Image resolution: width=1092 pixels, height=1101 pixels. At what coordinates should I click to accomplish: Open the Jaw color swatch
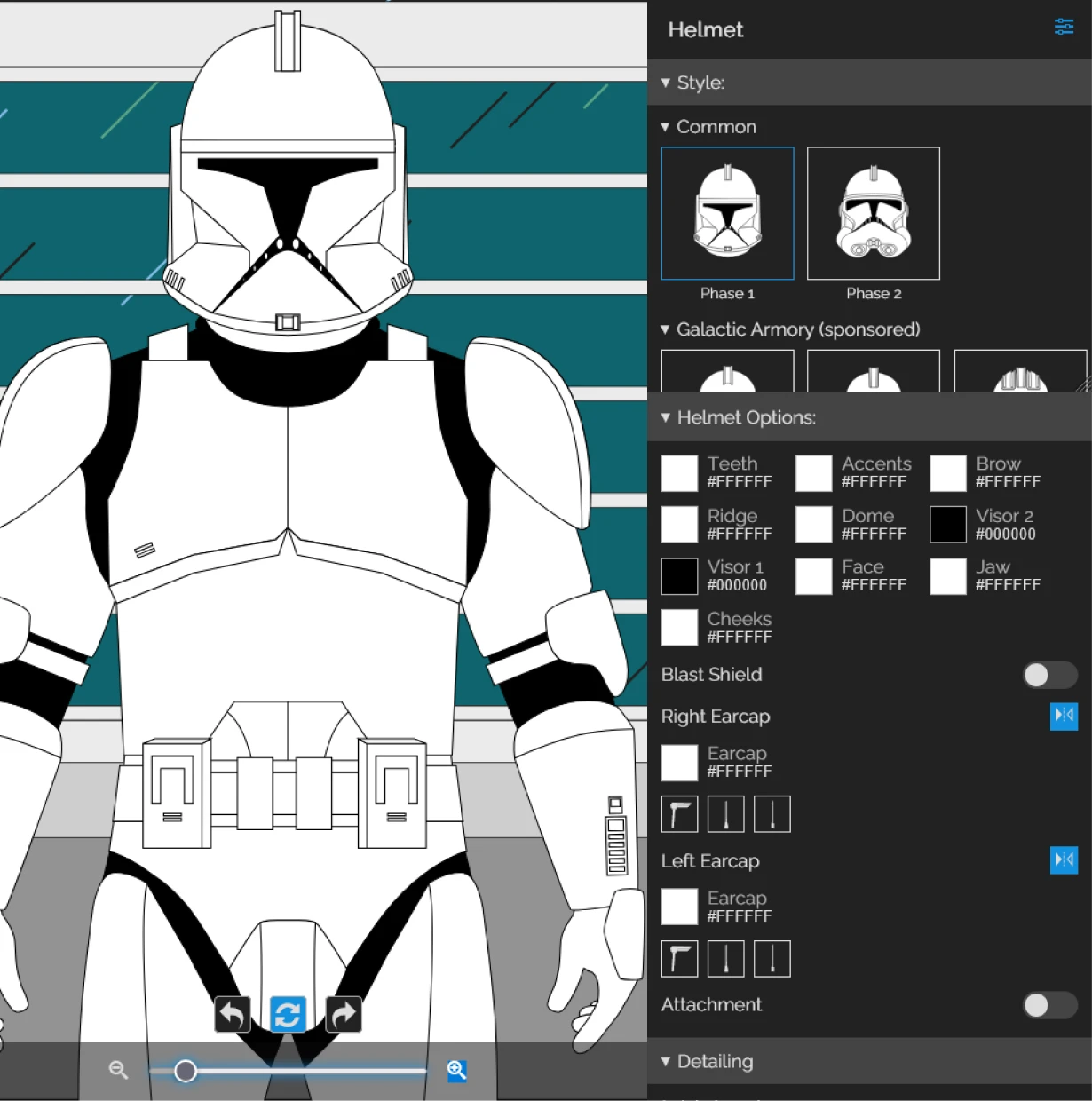(948, 576)
